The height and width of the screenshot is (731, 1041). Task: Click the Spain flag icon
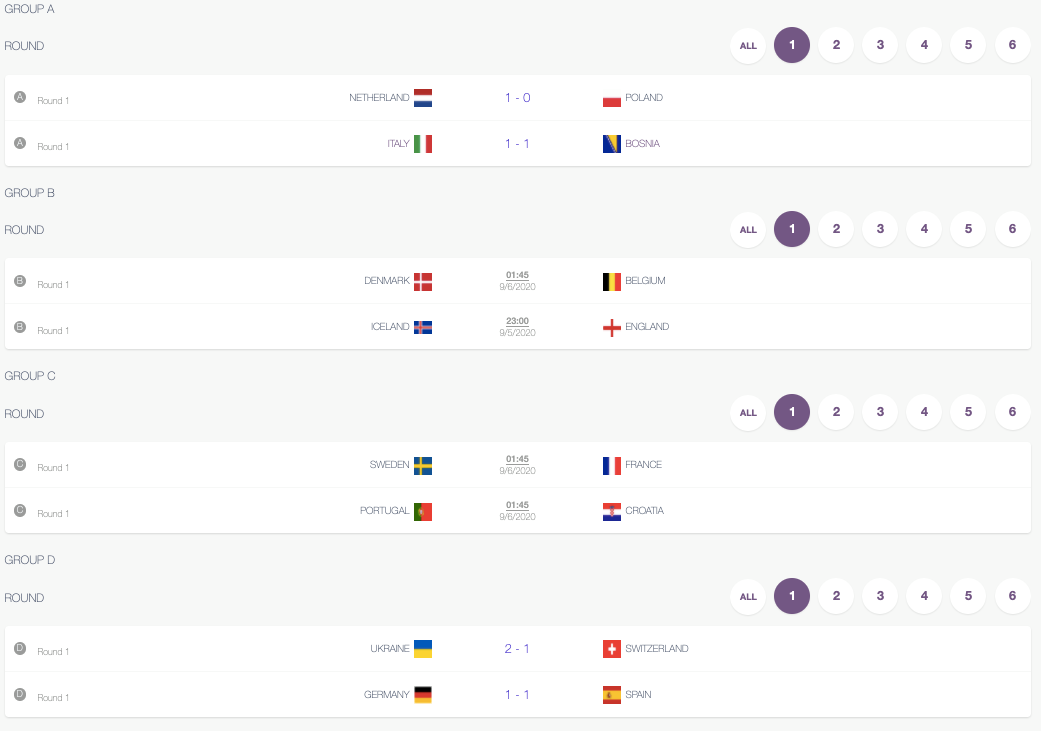click(611, 694)
